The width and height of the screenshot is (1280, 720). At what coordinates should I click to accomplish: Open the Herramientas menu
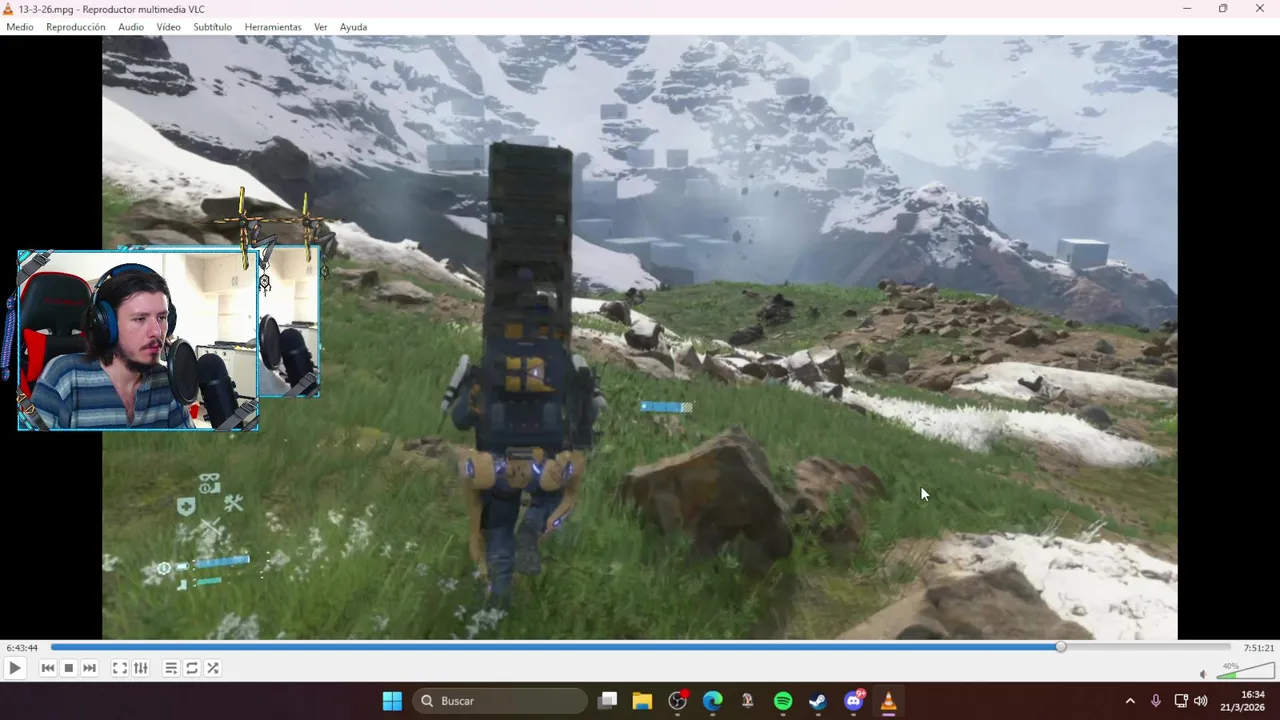tap(273, 27)
